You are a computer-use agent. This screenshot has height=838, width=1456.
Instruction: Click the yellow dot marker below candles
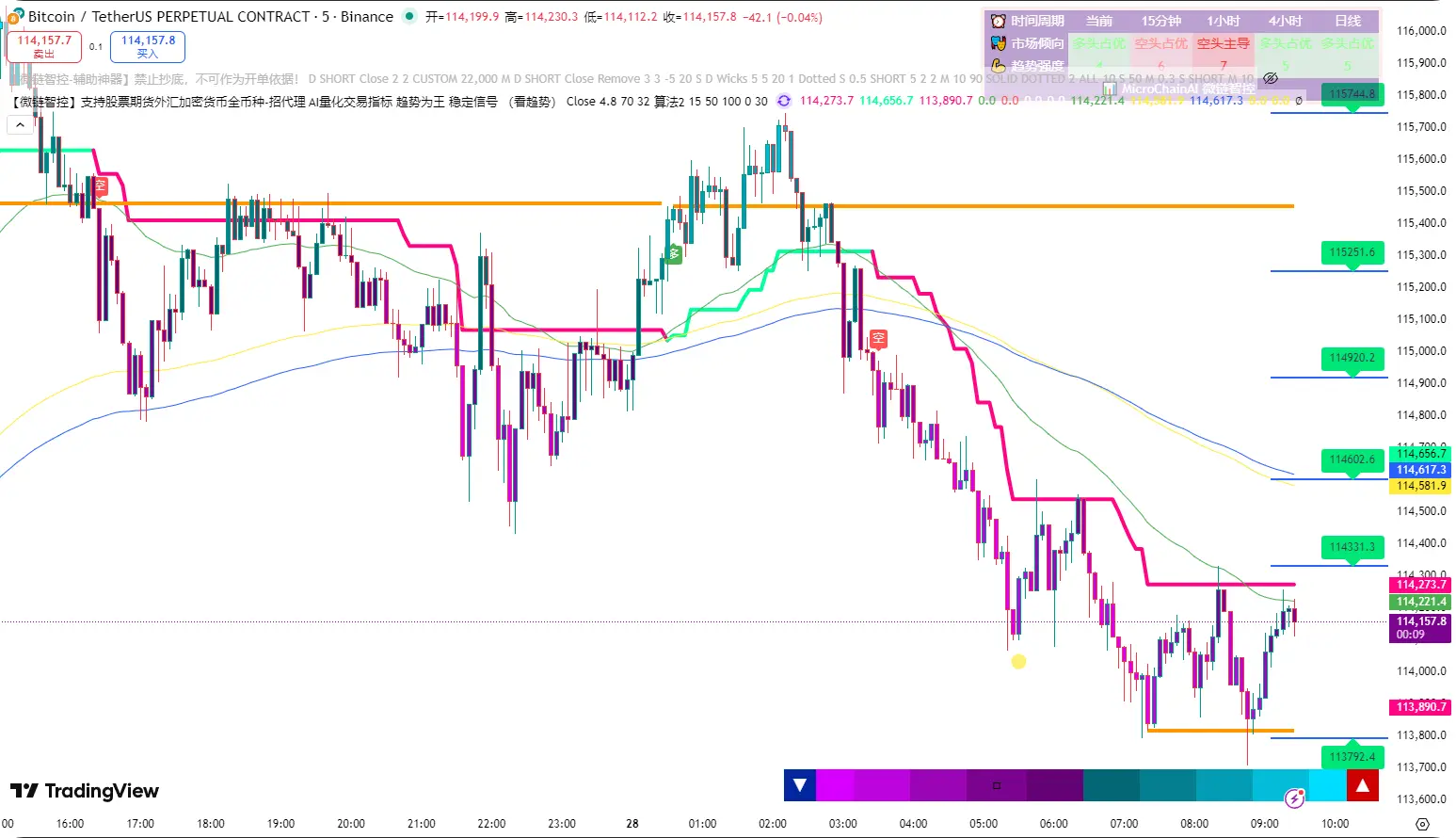click(x=1018, y=662)
